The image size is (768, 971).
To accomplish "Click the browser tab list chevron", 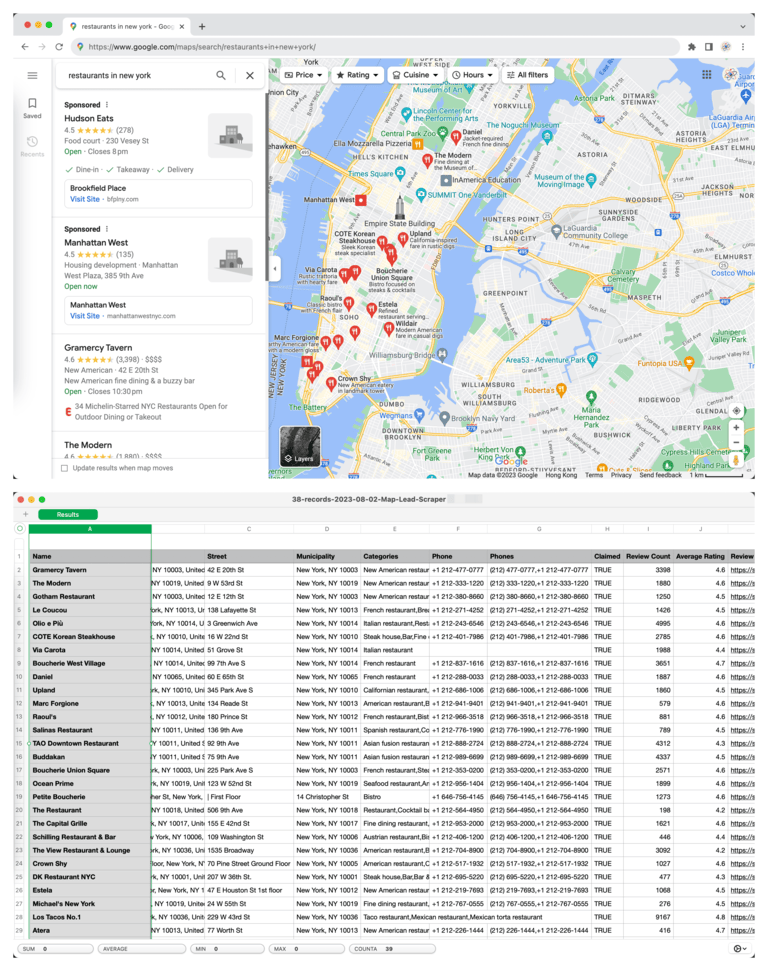I will pos(743,27).
